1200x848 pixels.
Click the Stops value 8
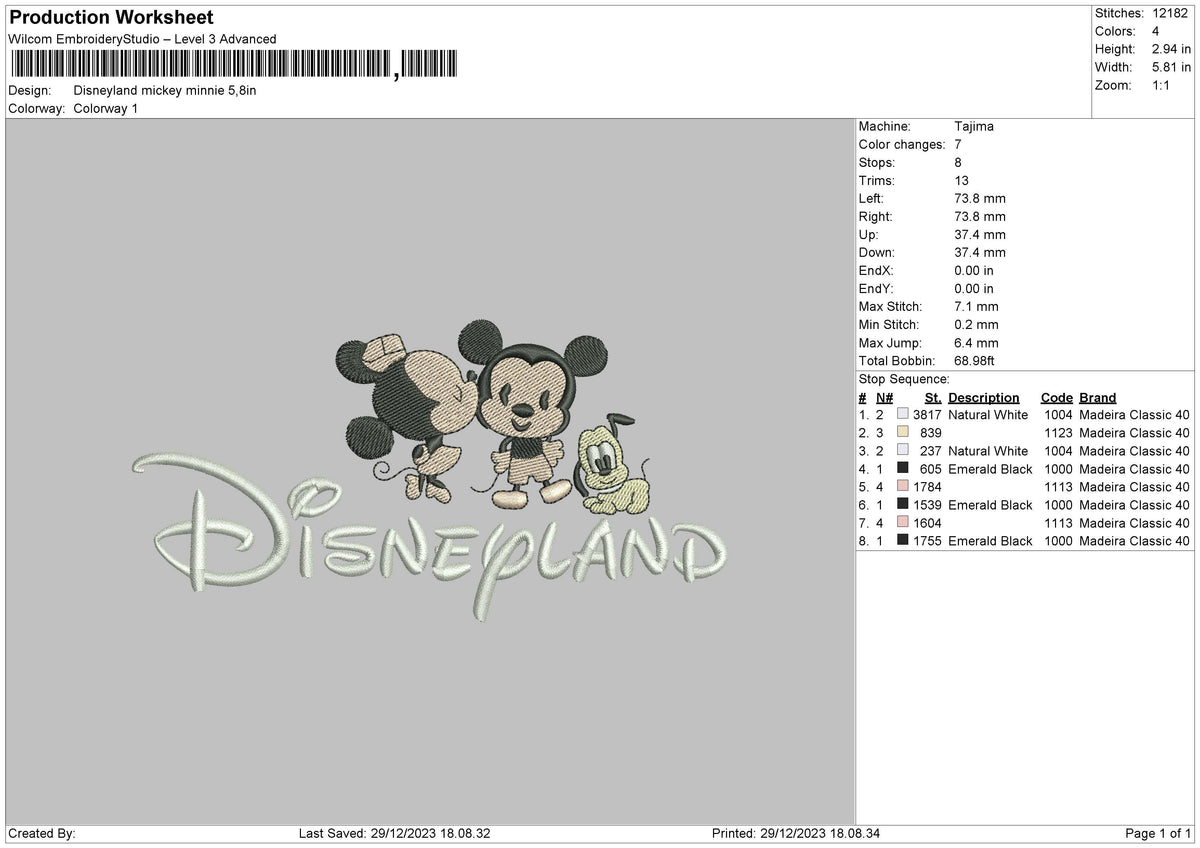tap(958, 163)
